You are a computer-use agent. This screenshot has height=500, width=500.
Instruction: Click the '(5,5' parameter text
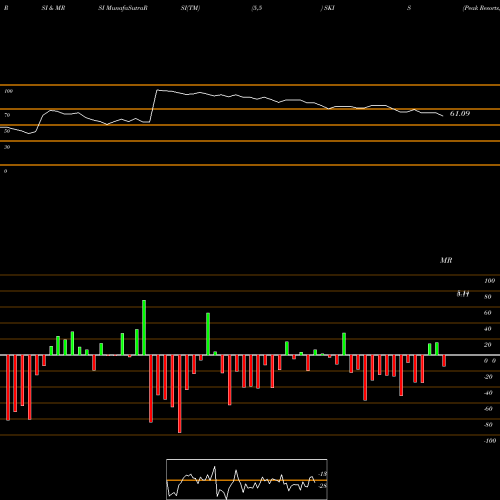click(x=257, y=8)
